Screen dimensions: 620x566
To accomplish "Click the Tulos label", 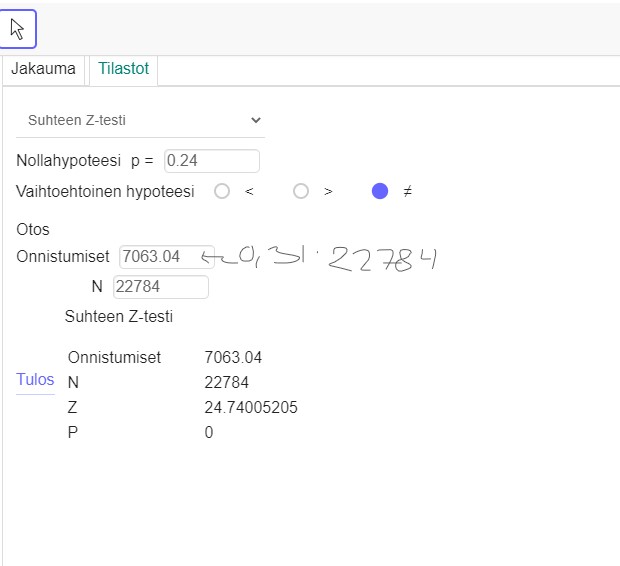I will 35,380.
